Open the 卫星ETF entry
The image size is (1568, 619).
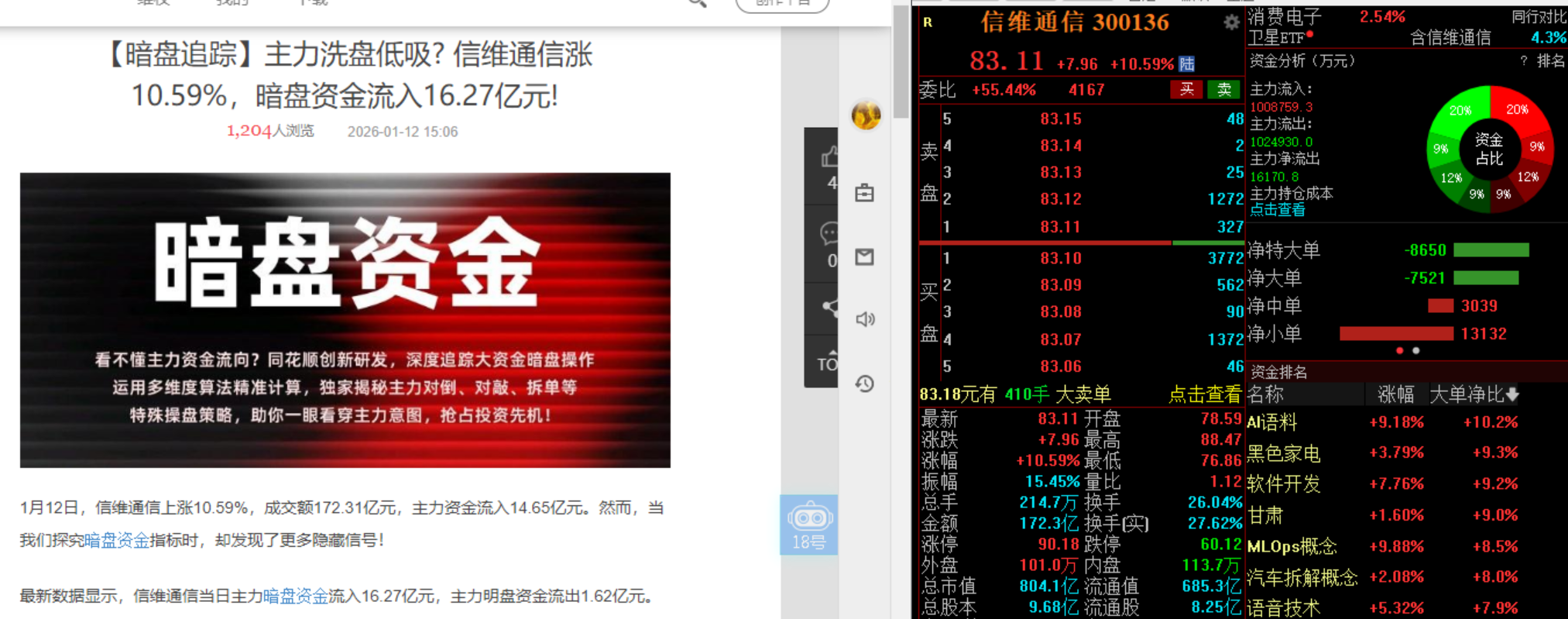(1277, 37)
